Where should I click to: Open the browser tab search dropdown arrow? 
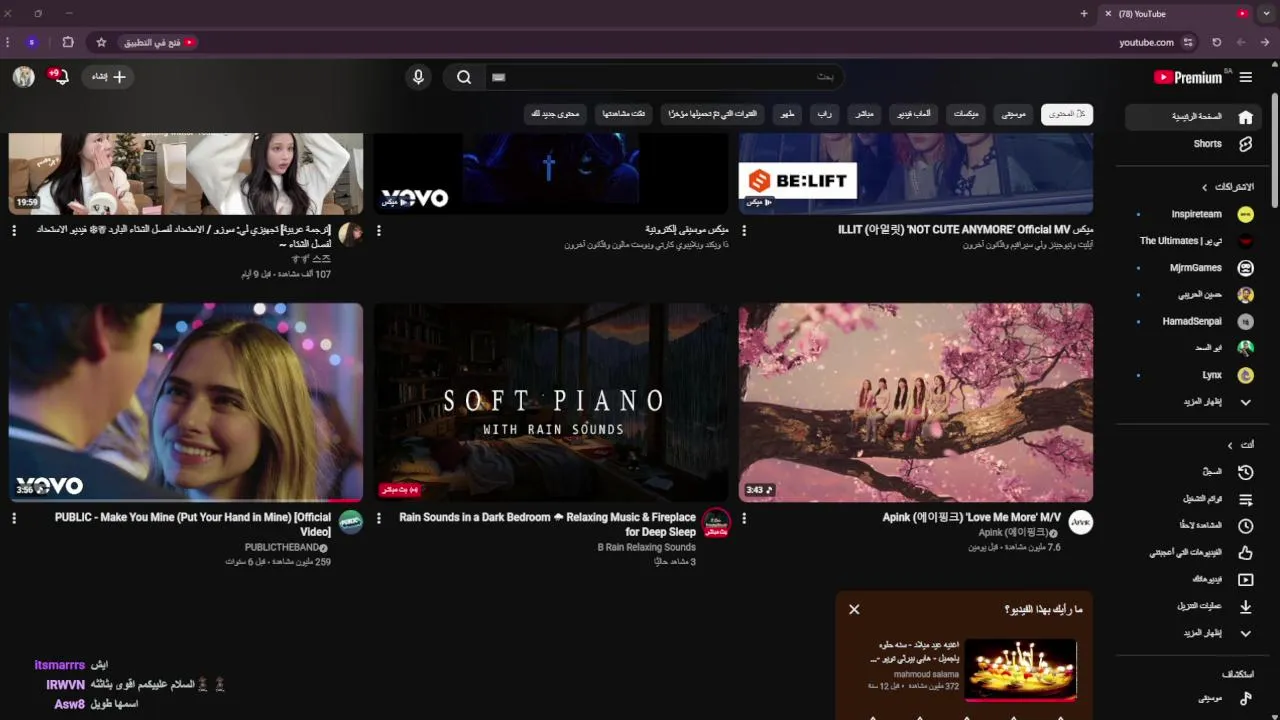1266,13
